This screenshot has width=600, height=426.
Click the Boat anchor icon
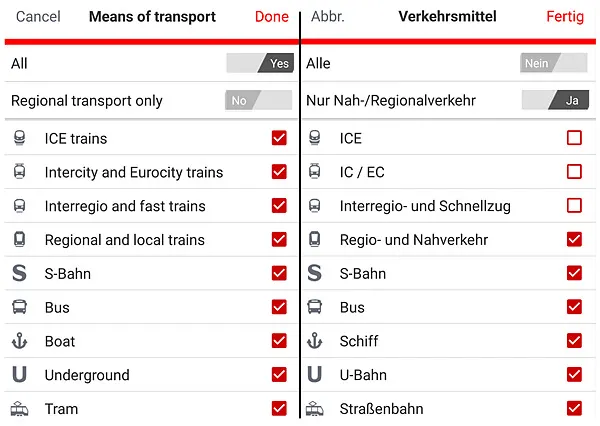[x=20, y=341]
